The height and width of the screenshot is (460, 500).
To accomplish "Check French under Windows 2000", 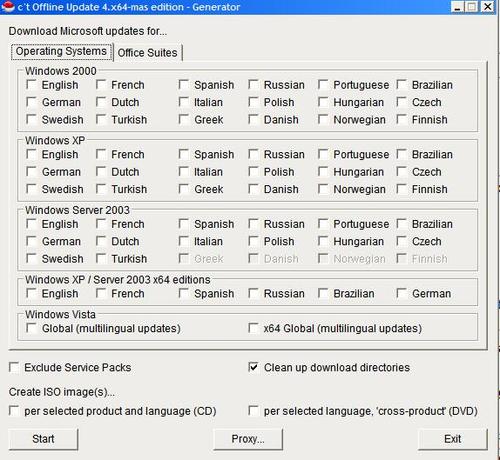I will pos(101,85).
